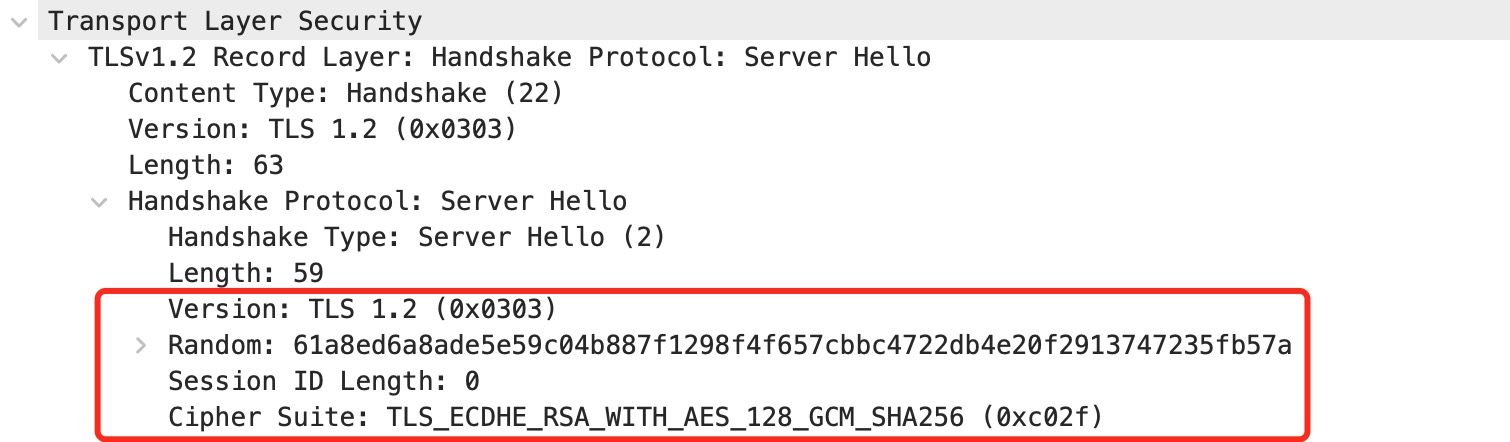
Task: Collapse Handshake Protocol: Server Hello arrow
Action: (x=100, y=202)
